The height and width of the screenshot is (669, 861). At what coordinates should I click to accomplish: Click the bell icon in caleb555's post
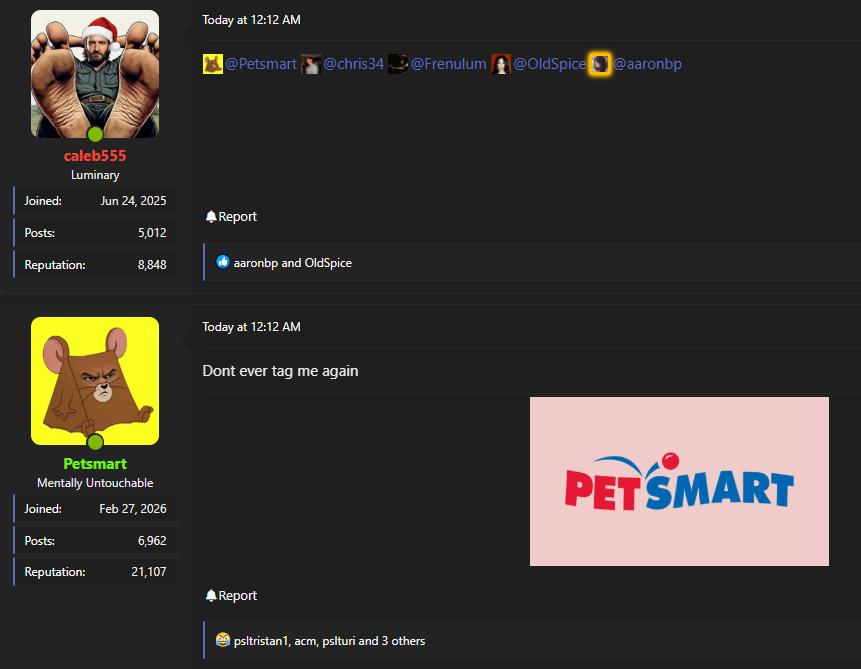(211, 217)
